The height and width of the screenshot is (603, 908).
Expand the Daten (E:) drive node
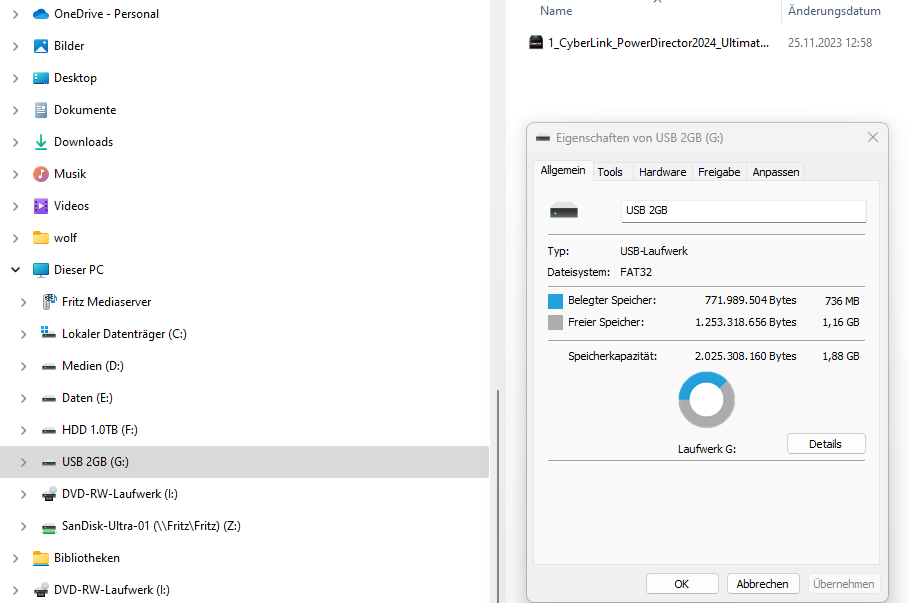tap(23, 398)
